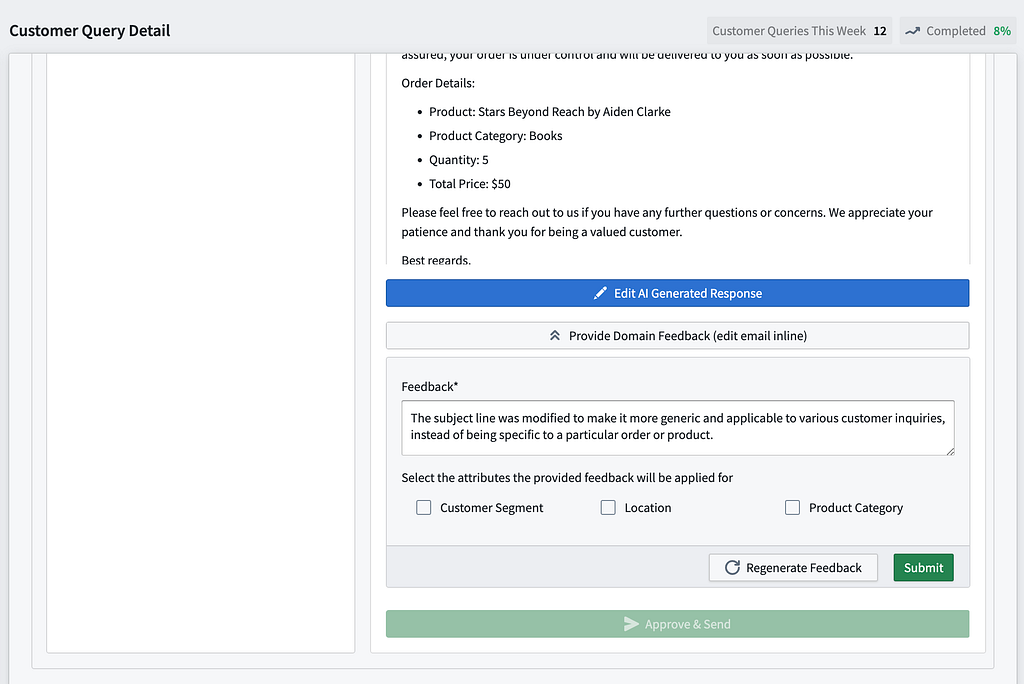This screenshot has width=1024, height=684.
Task: Click the Approve & Send button
Action: 677,624
